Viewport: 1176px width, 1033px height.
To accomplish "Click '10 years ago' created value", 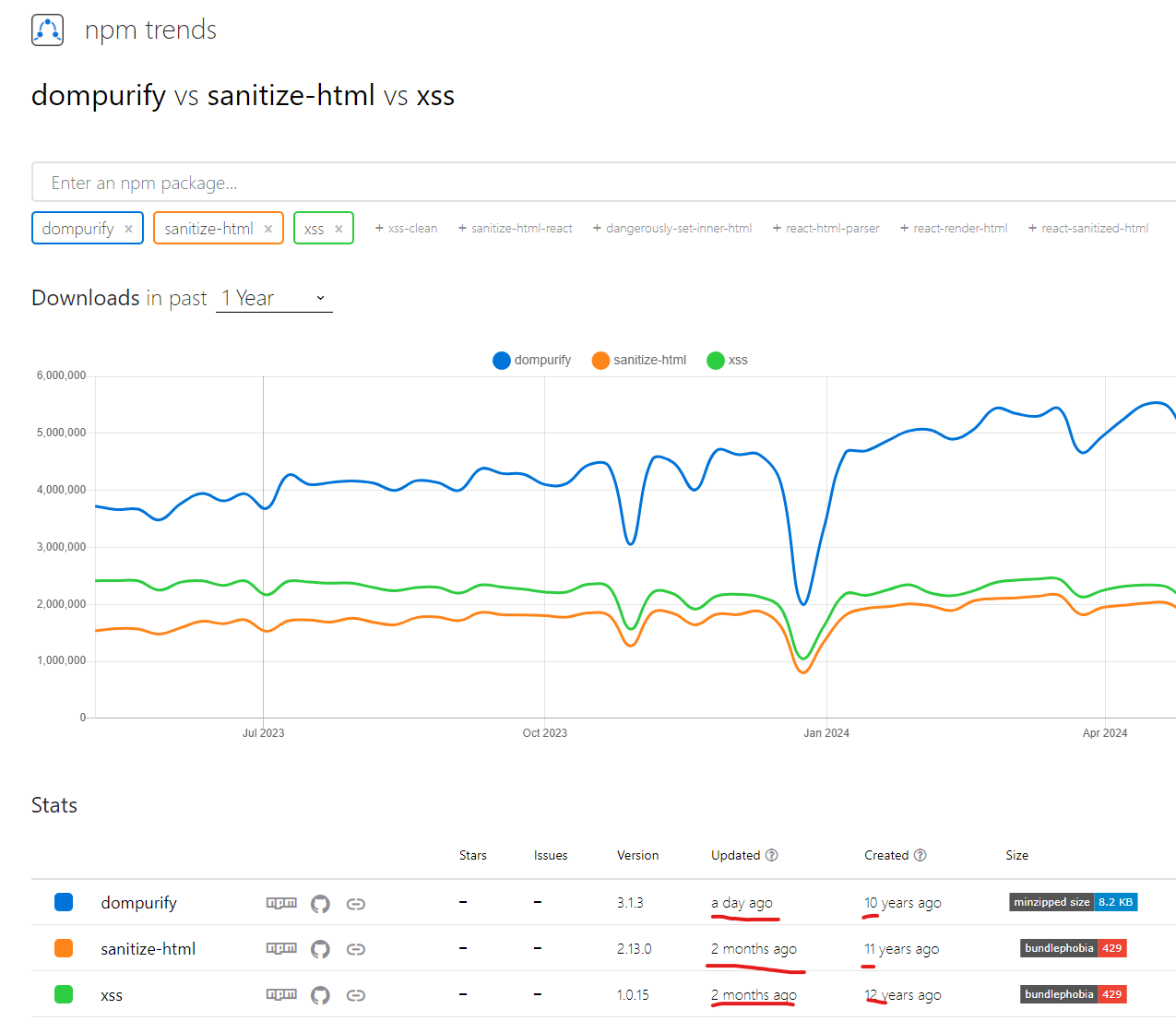I will pos(903,903).
